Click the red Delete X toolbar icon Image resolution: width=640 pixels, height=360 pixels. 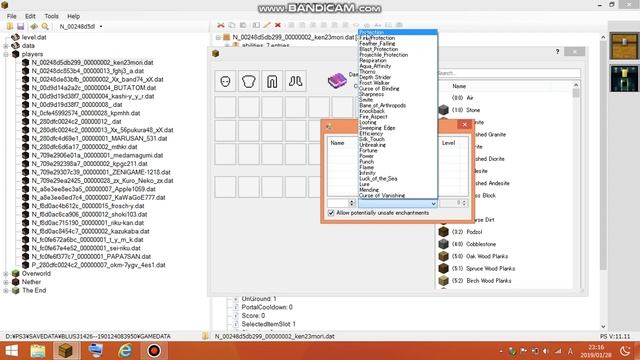pos(278,25)
